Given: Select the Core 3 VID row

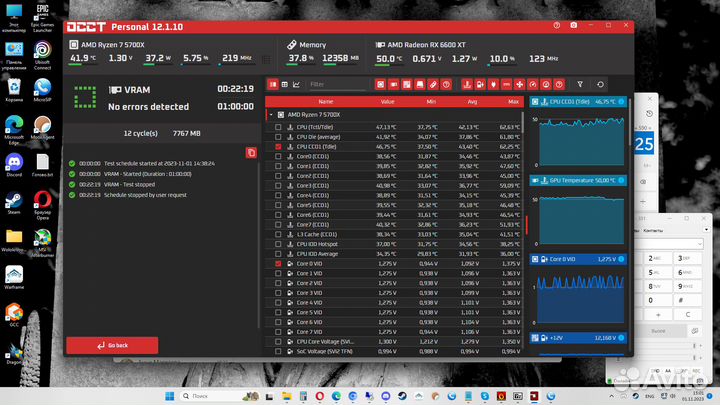Looking at the screenshot, I should [394, 293].
